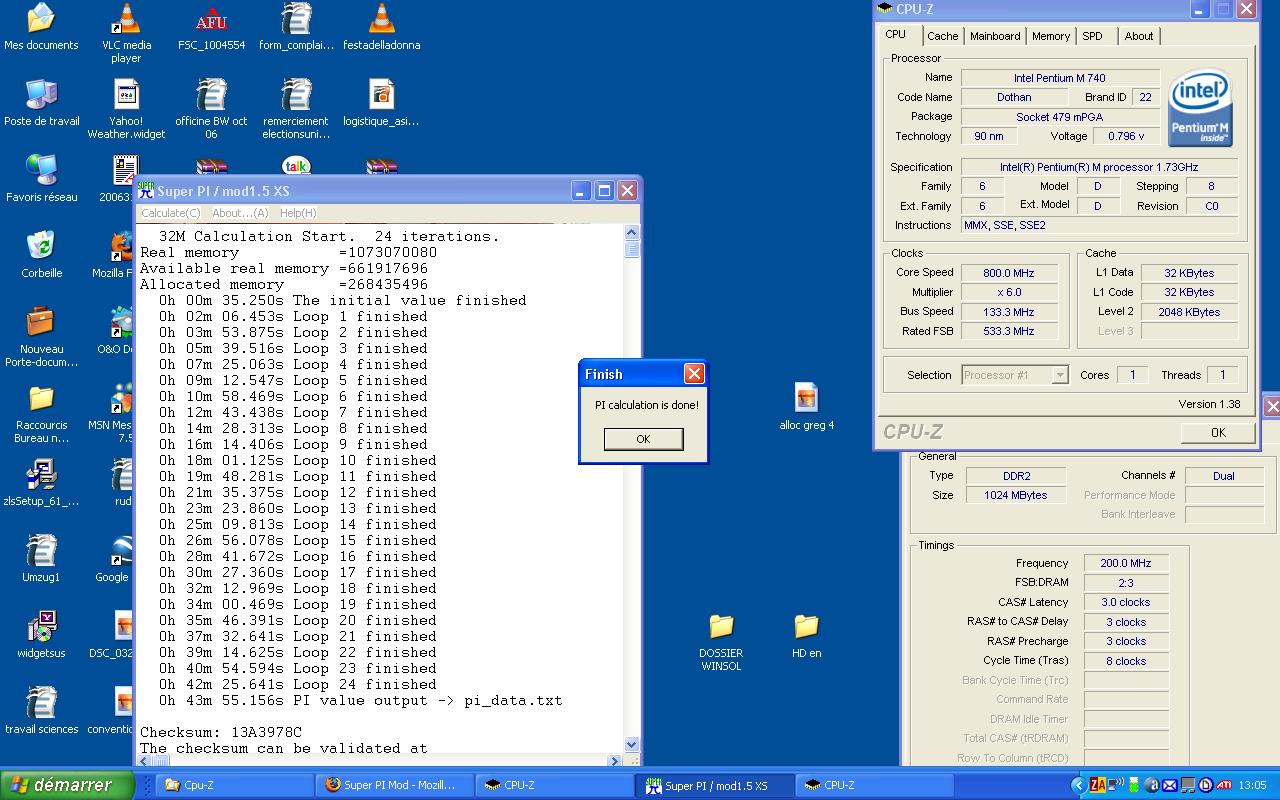The image size is (1280, 800).
Task: Switch to Super PI / mod1.5 XS taskbar button
Action: tap(715, 785)
